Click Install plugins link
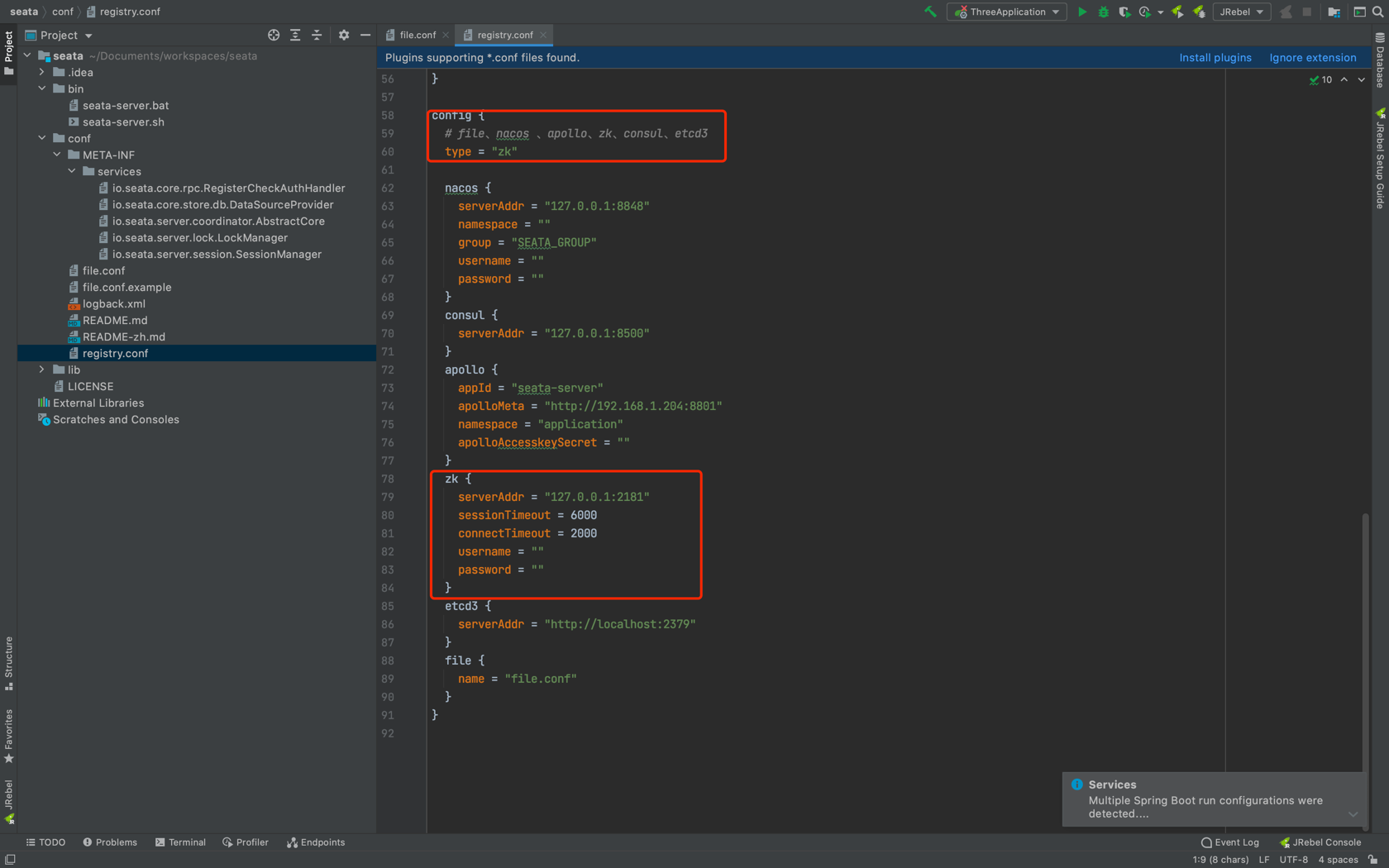This screenshot has width=1389, height=868. (x=1215, y=58)
